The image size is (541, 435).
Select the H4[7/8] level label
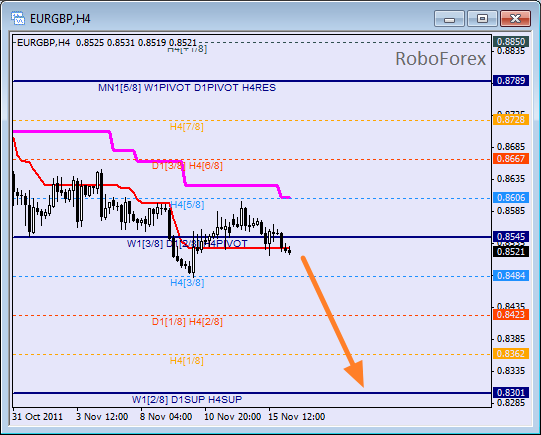187,127
